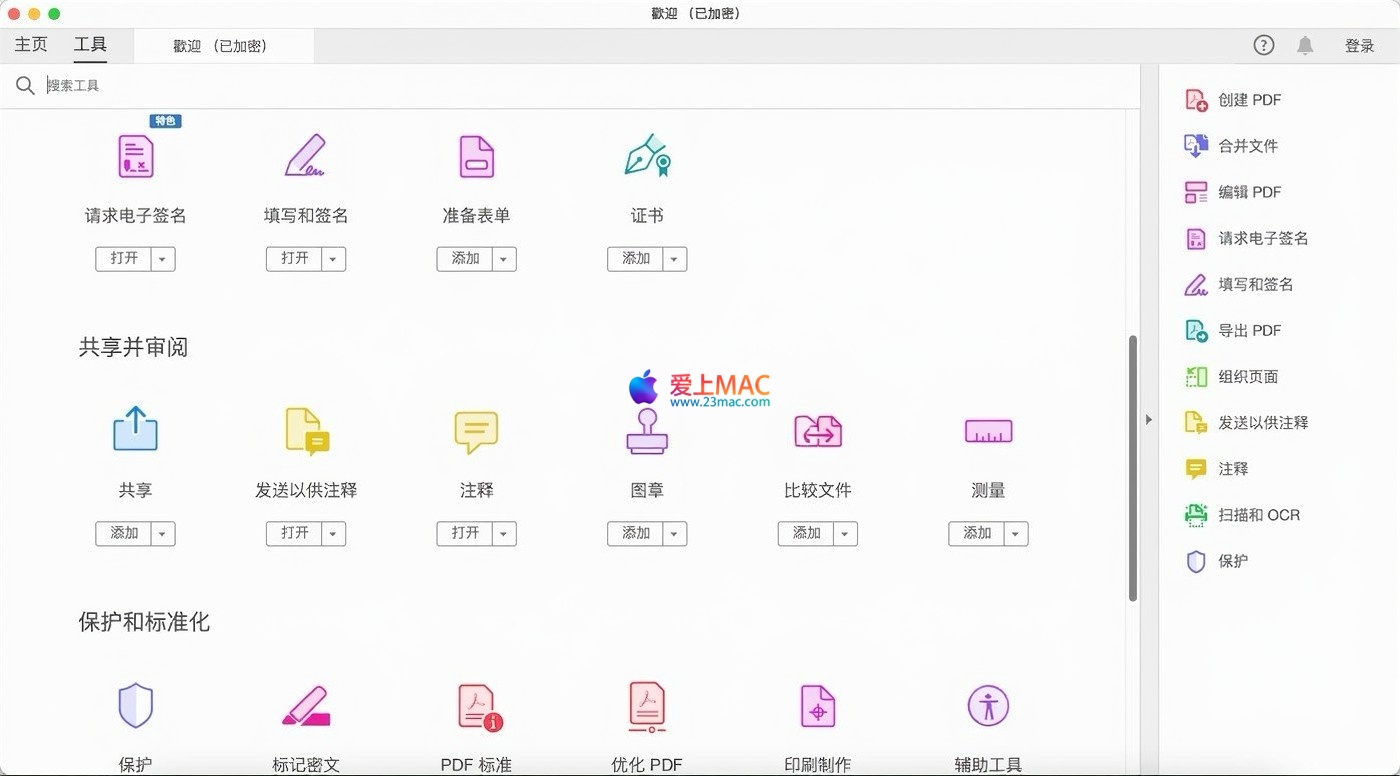Image resolution: width=1400 pixels, height=776 pixels.
Task: Click the notification bell icon
Action: (x=1305, y=46)
